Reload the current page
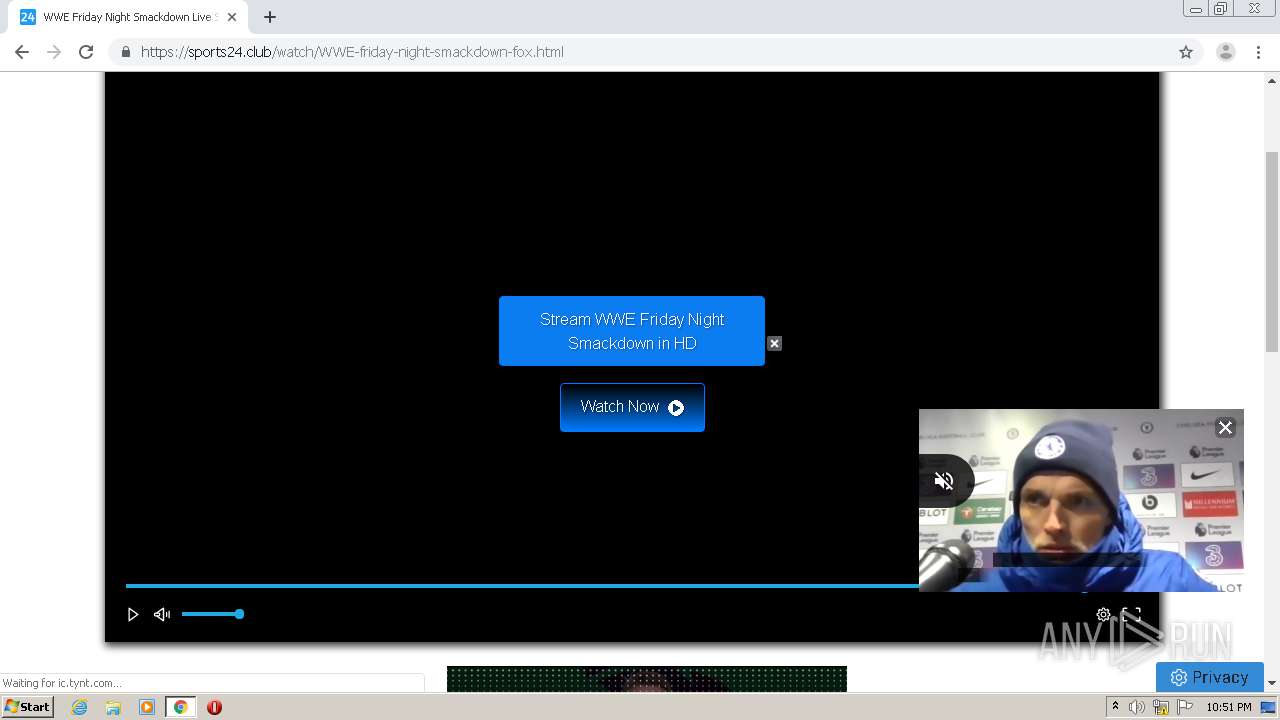The width and height of the screenshot is (1280, 720). tap(86, 52)
